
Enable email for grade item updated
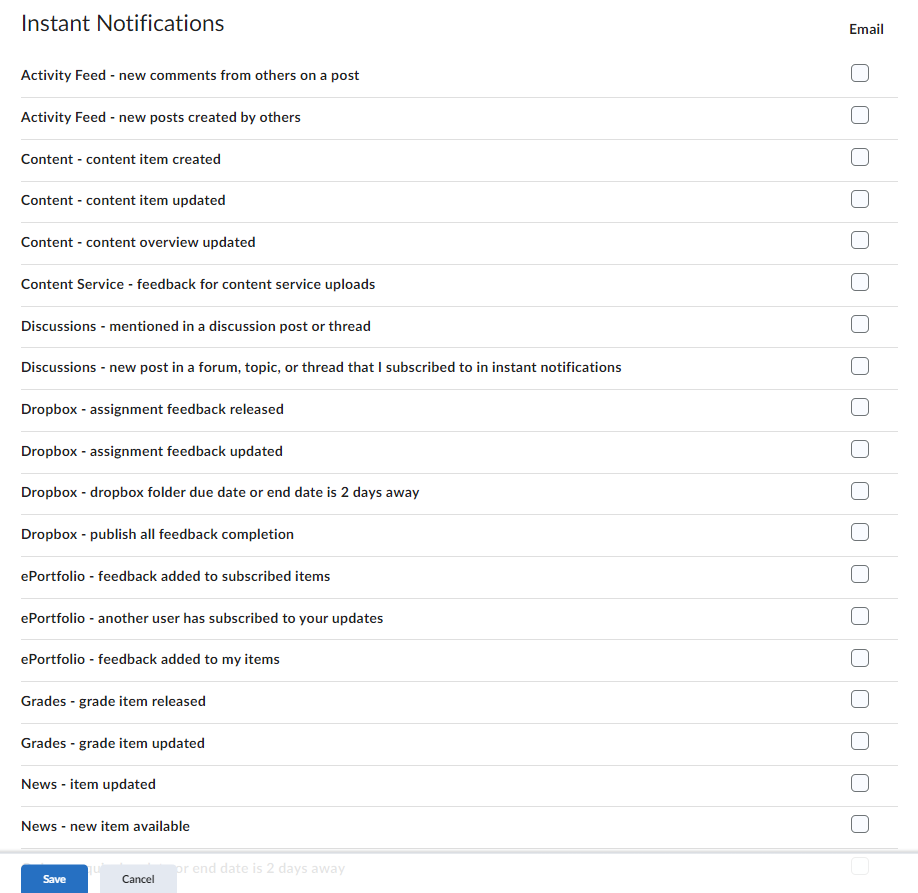[x=859, y=741]
